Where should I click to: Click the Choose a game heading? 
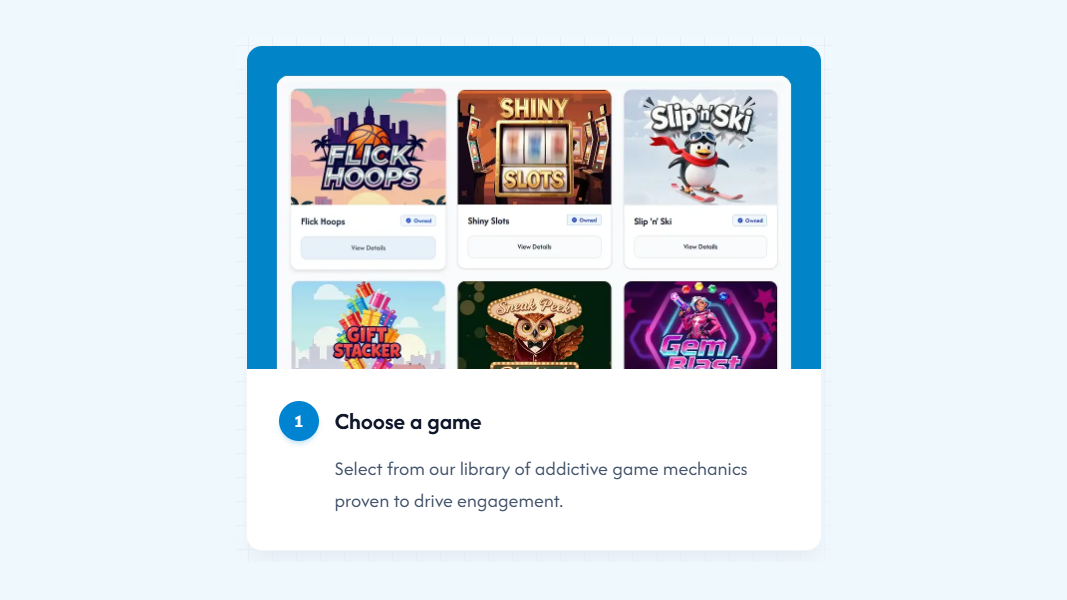[408, 422]
